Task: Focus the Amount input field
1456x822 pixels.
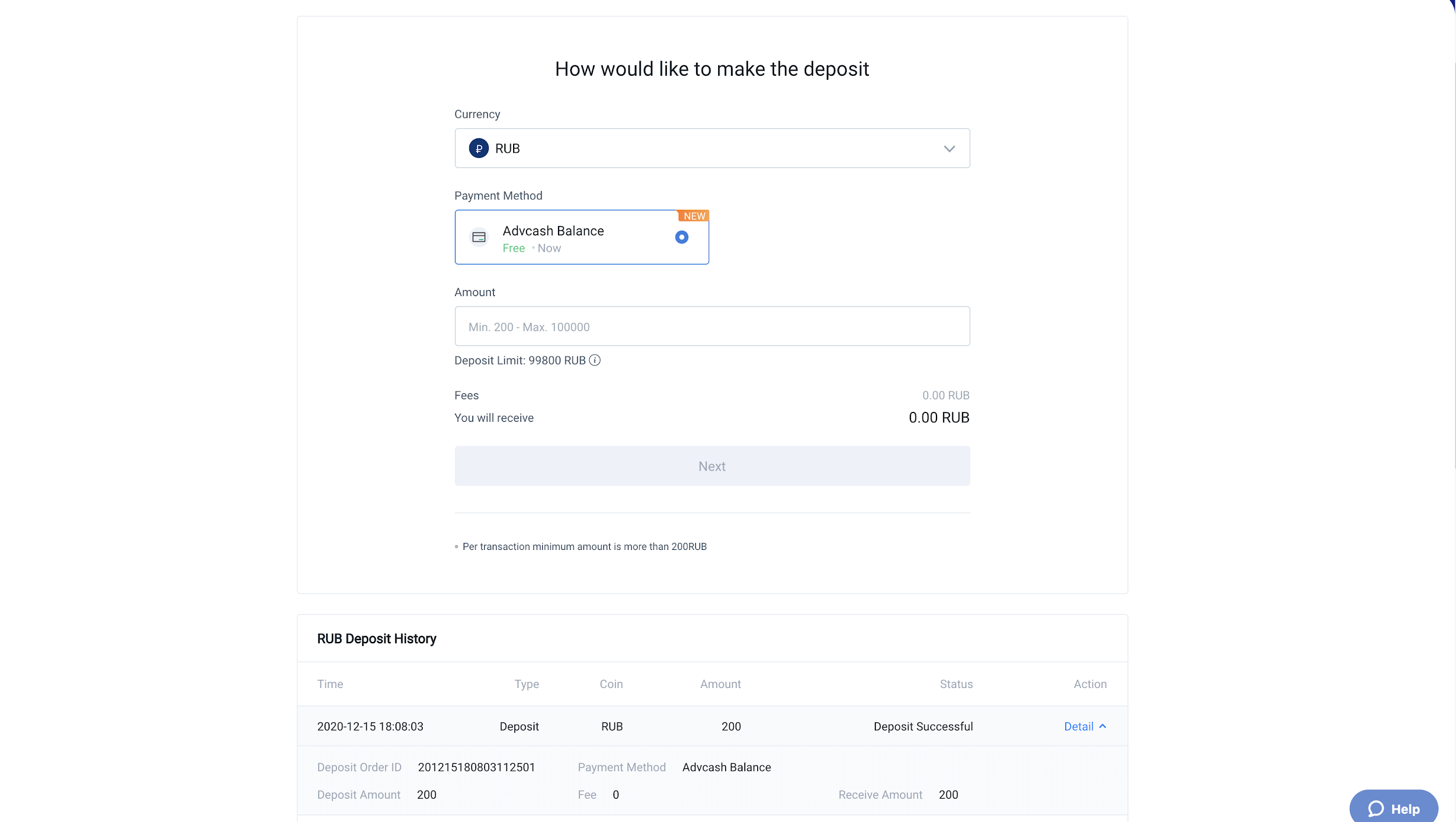Action: coord(712,326)
